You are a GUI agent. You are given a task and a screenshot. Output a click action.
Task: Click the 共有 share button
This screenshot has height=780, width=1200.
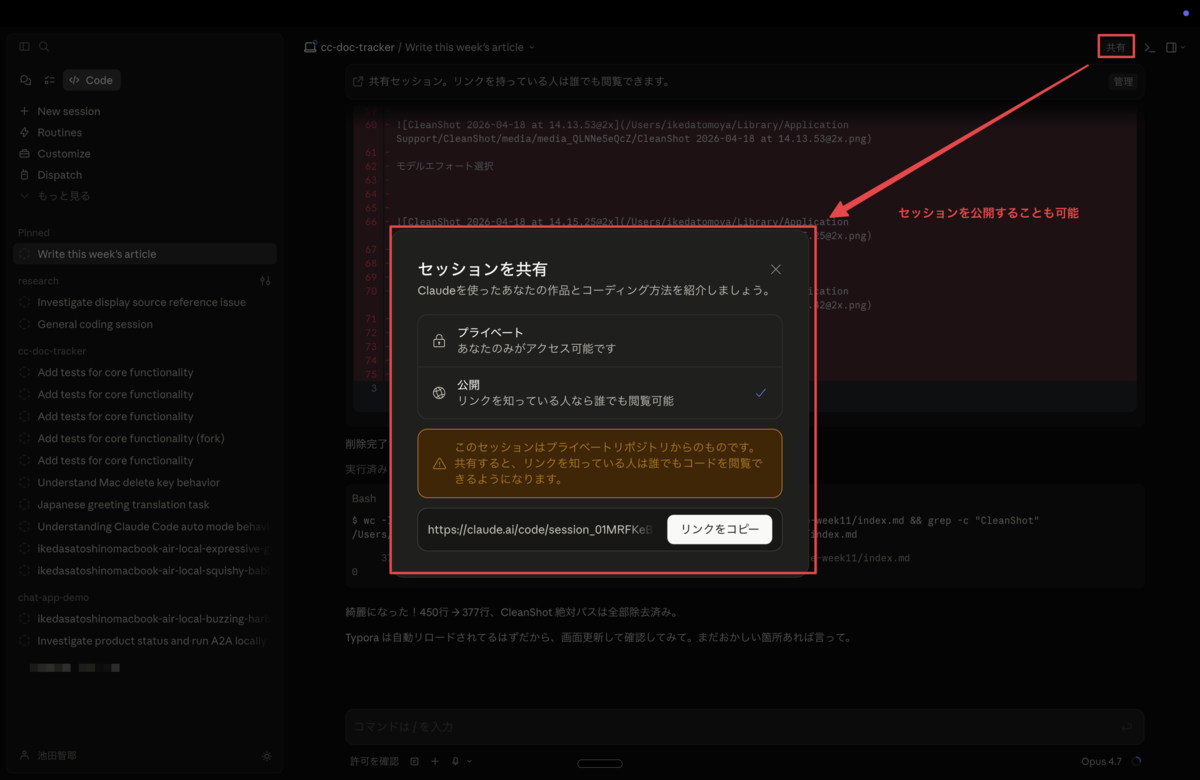point(1116,47)
